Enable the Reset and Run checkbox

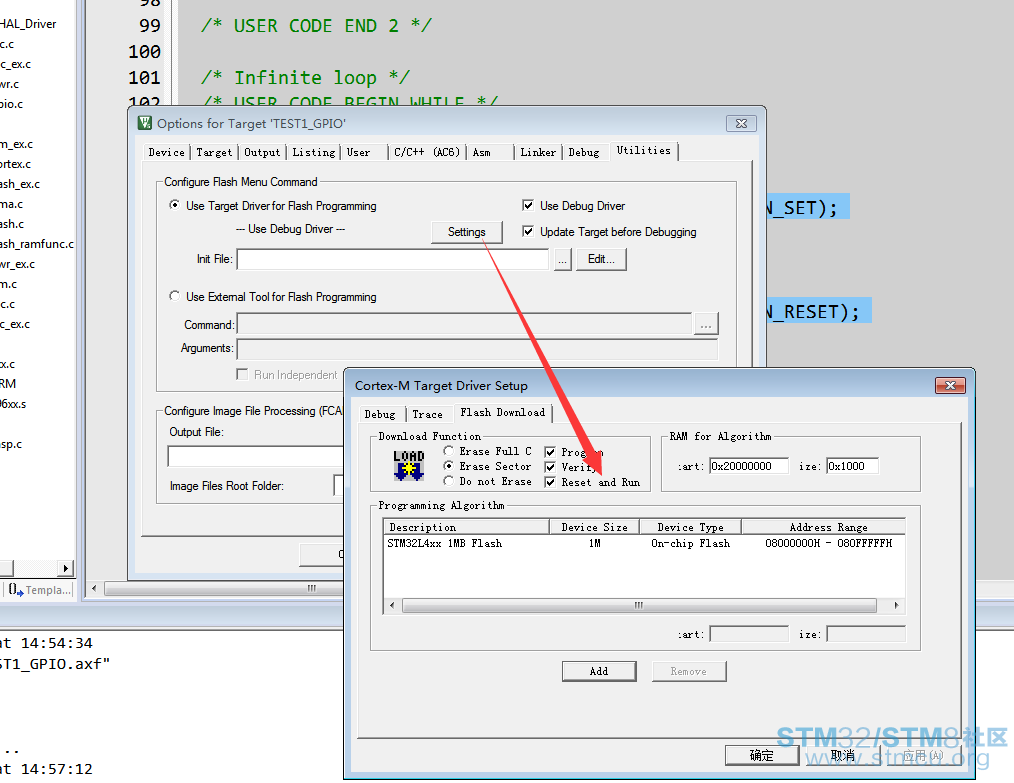coord(550,482)
